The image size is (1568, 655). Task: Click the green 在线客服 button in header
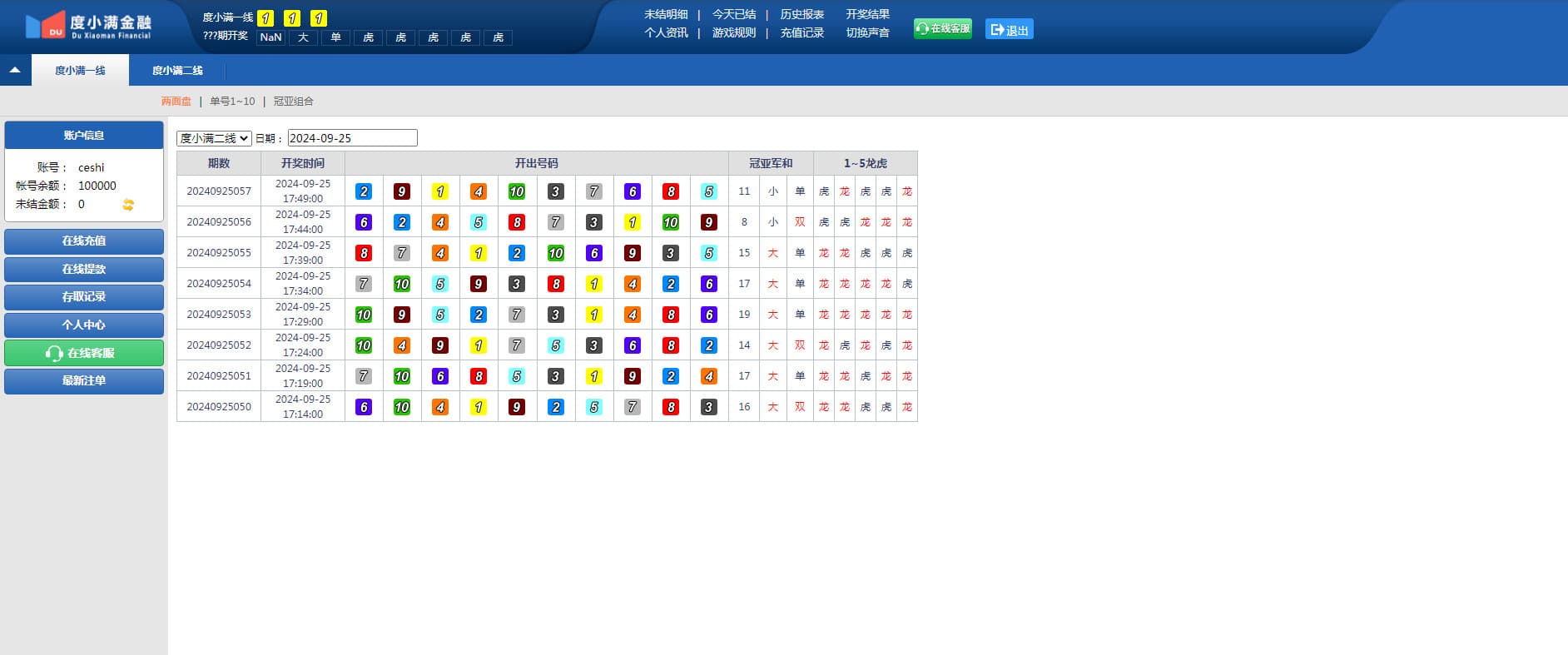(942, 29)
